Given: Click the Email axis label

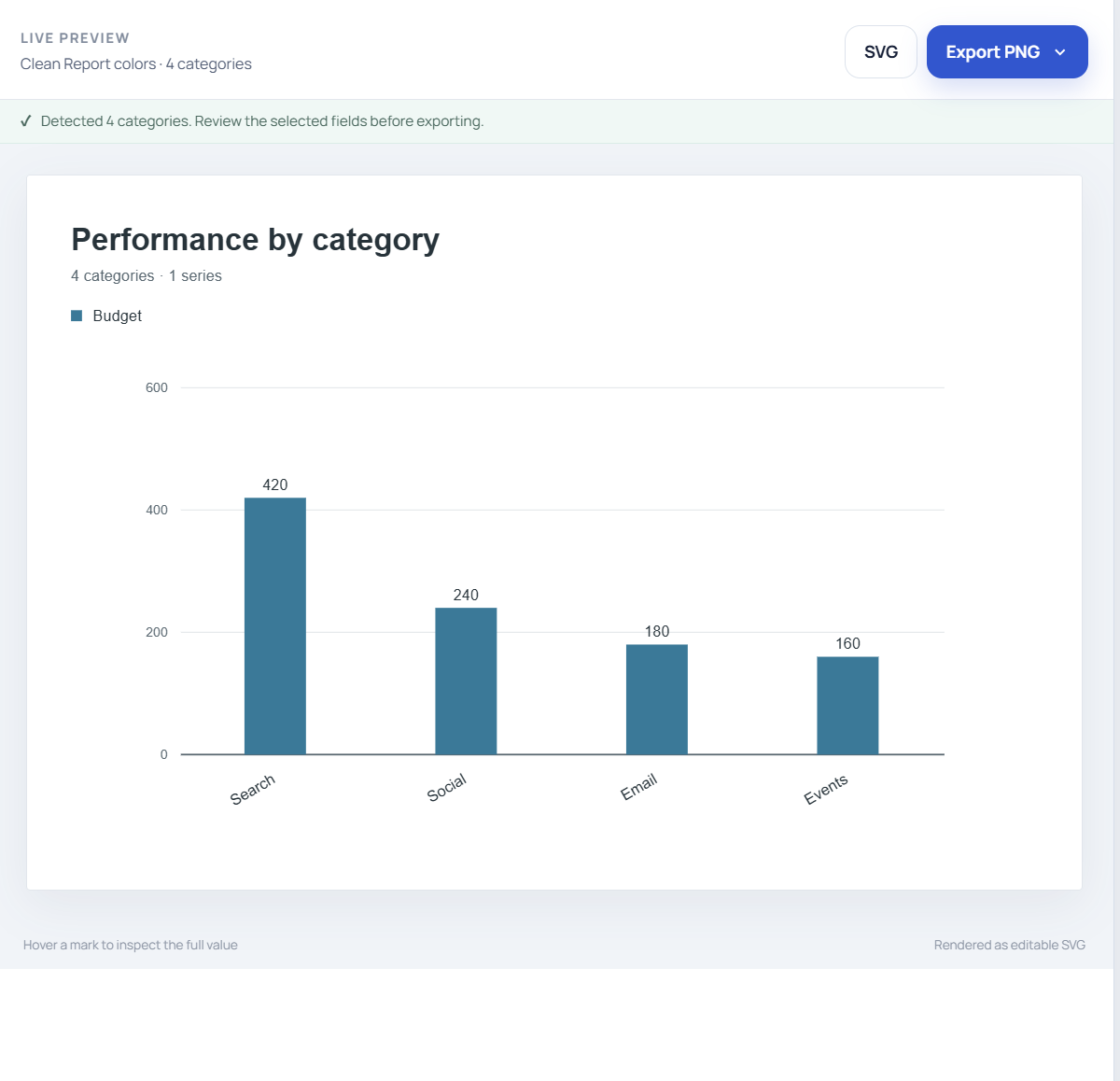Looking at the screenshot, I should tap(639, 787).
